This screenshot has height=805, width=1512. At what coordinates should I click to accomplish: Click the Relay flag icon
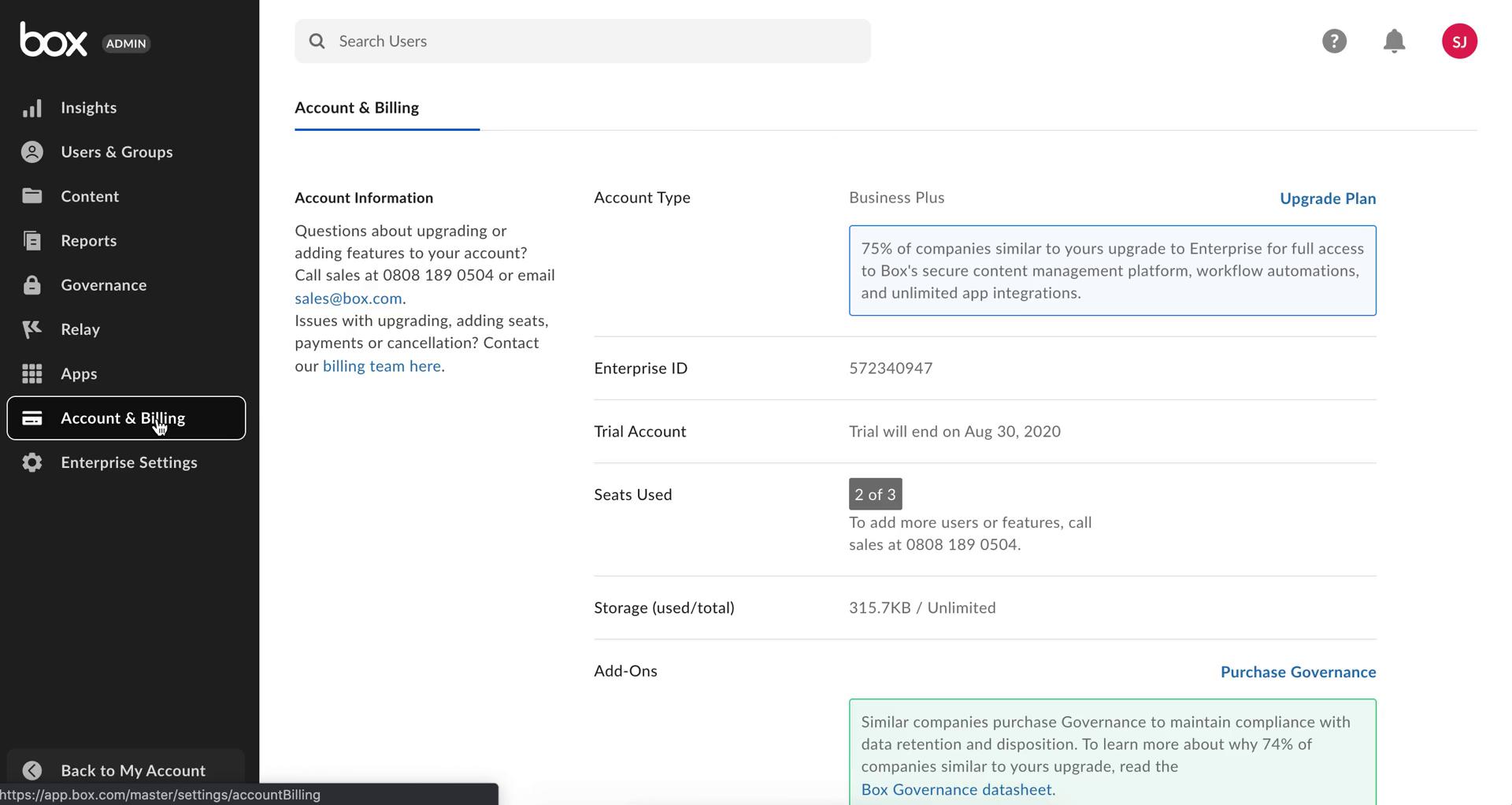tap(32, 329)
